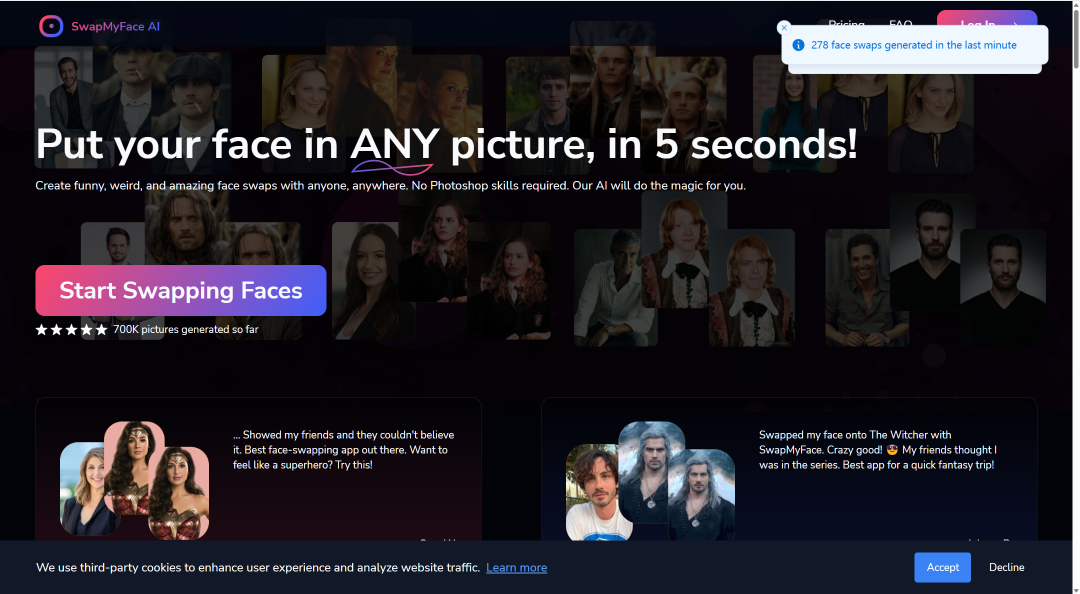Viewport: 1080px width, 594px height.
Task: Accept the cookie consent
Action: (942, 567)
